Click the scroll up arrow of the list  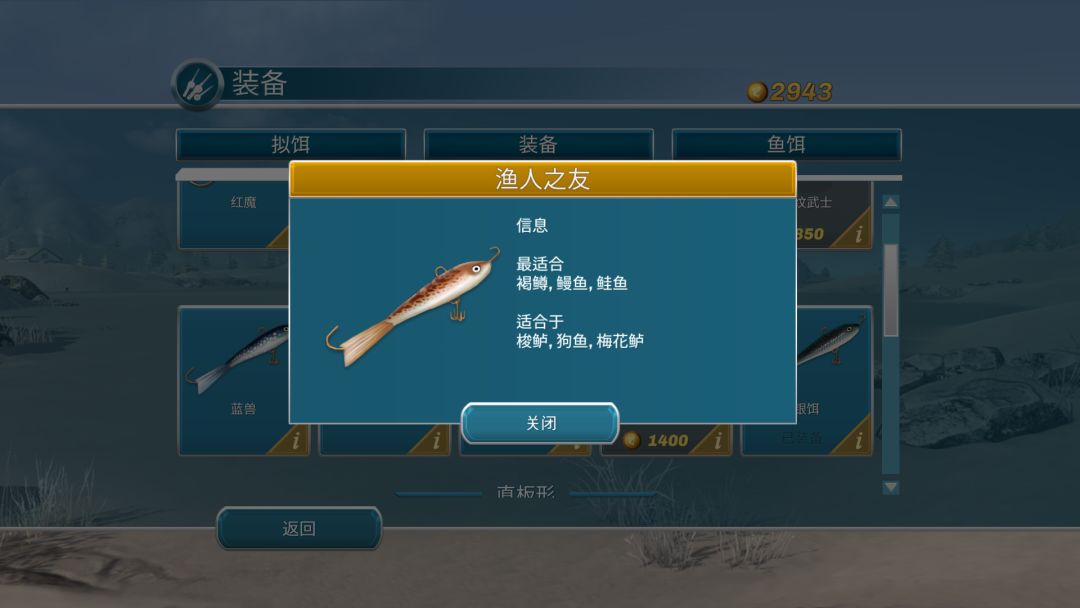coord(891,202)
